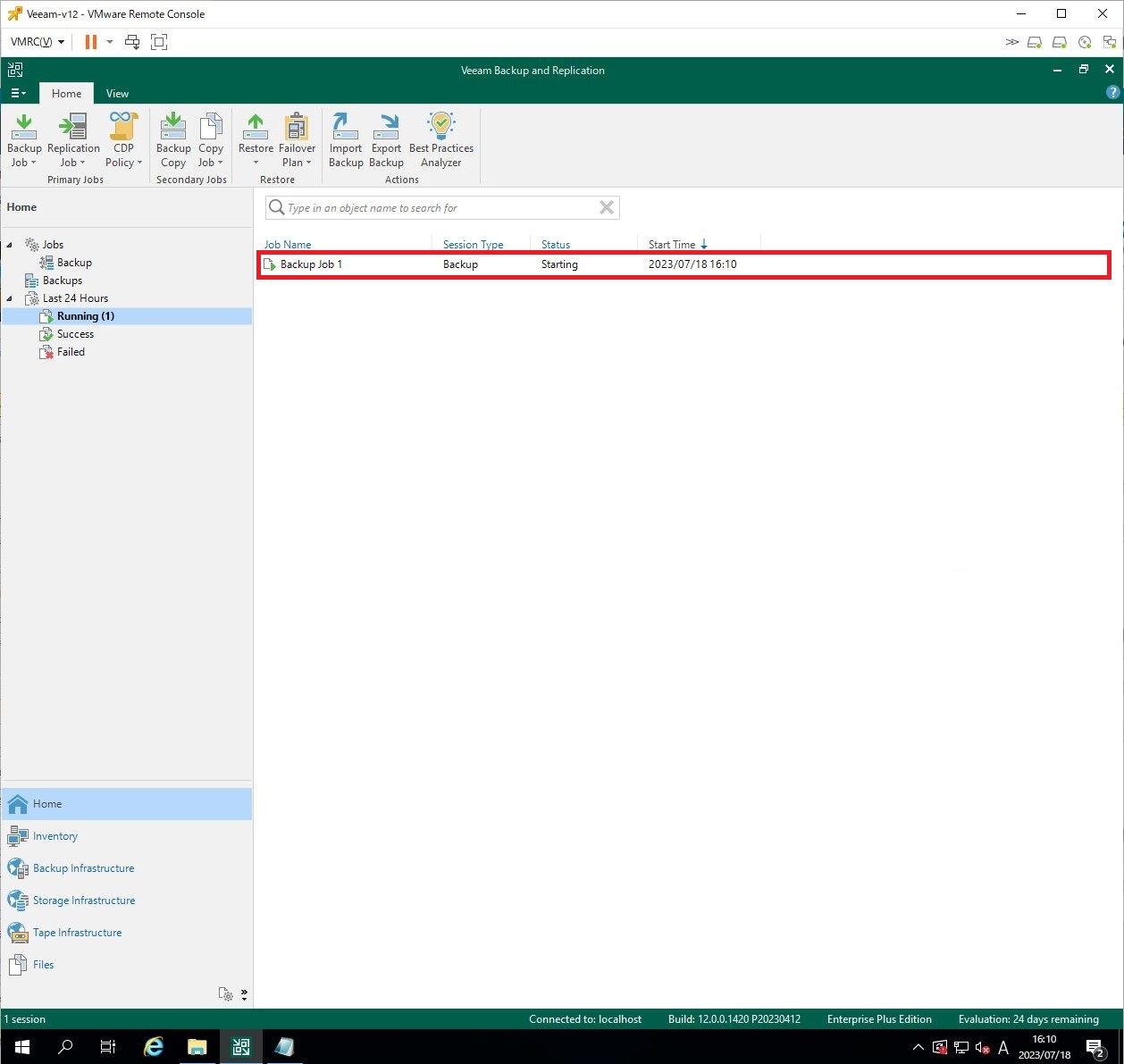Viewport: 1124px width, 1064px height.
Task: Open the Storage Infrastructure view
Action: tap(127, 901)
